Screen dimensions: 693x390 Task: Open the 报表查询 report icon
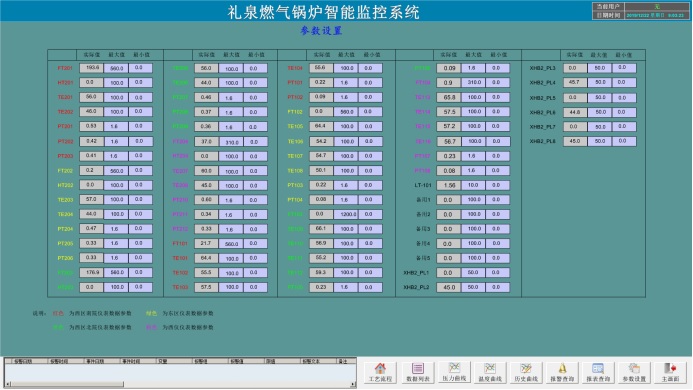pyautogui.click(x=598, y=373)
